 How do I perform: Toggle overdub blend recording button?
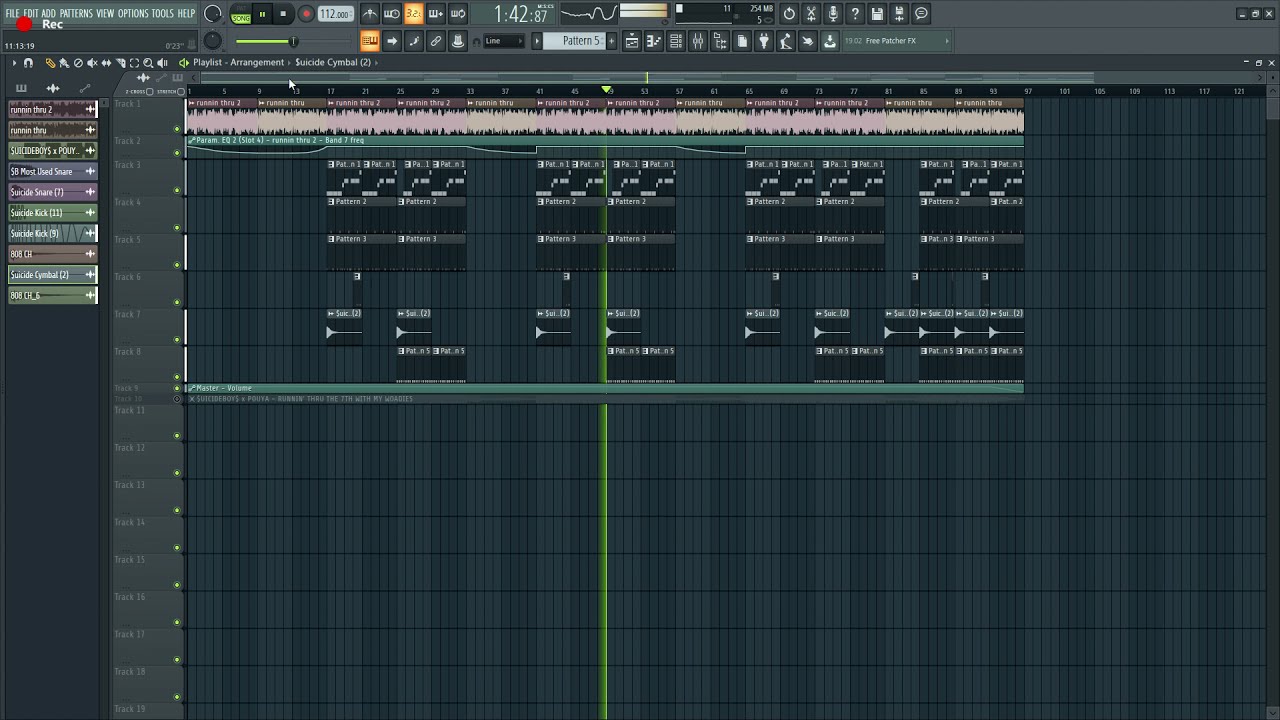pyautogui.click(x=435, y=14)
